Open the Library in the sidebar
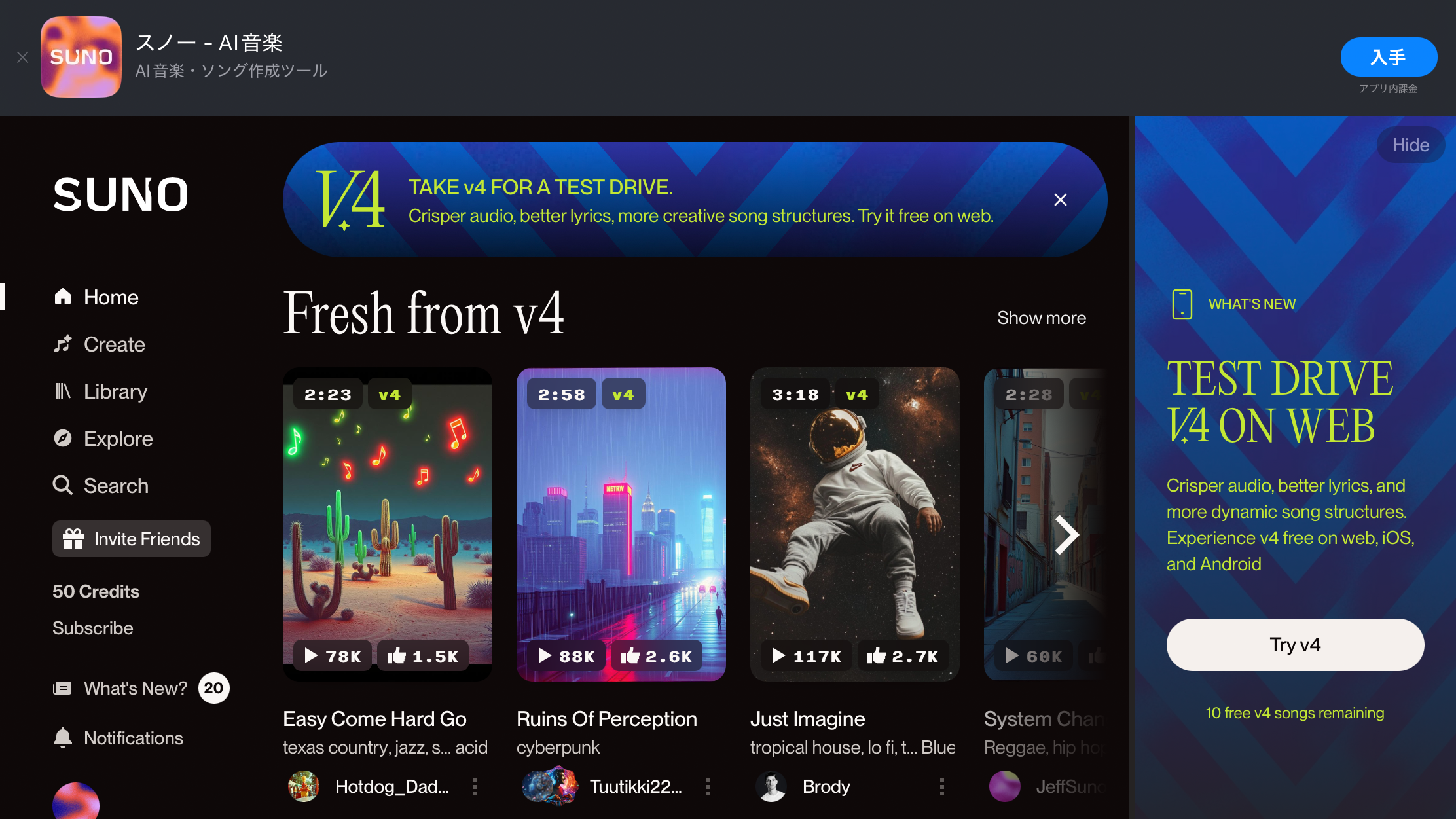Screen dimensions: 1456x819 pyautogui.click(x=100, y=391)
